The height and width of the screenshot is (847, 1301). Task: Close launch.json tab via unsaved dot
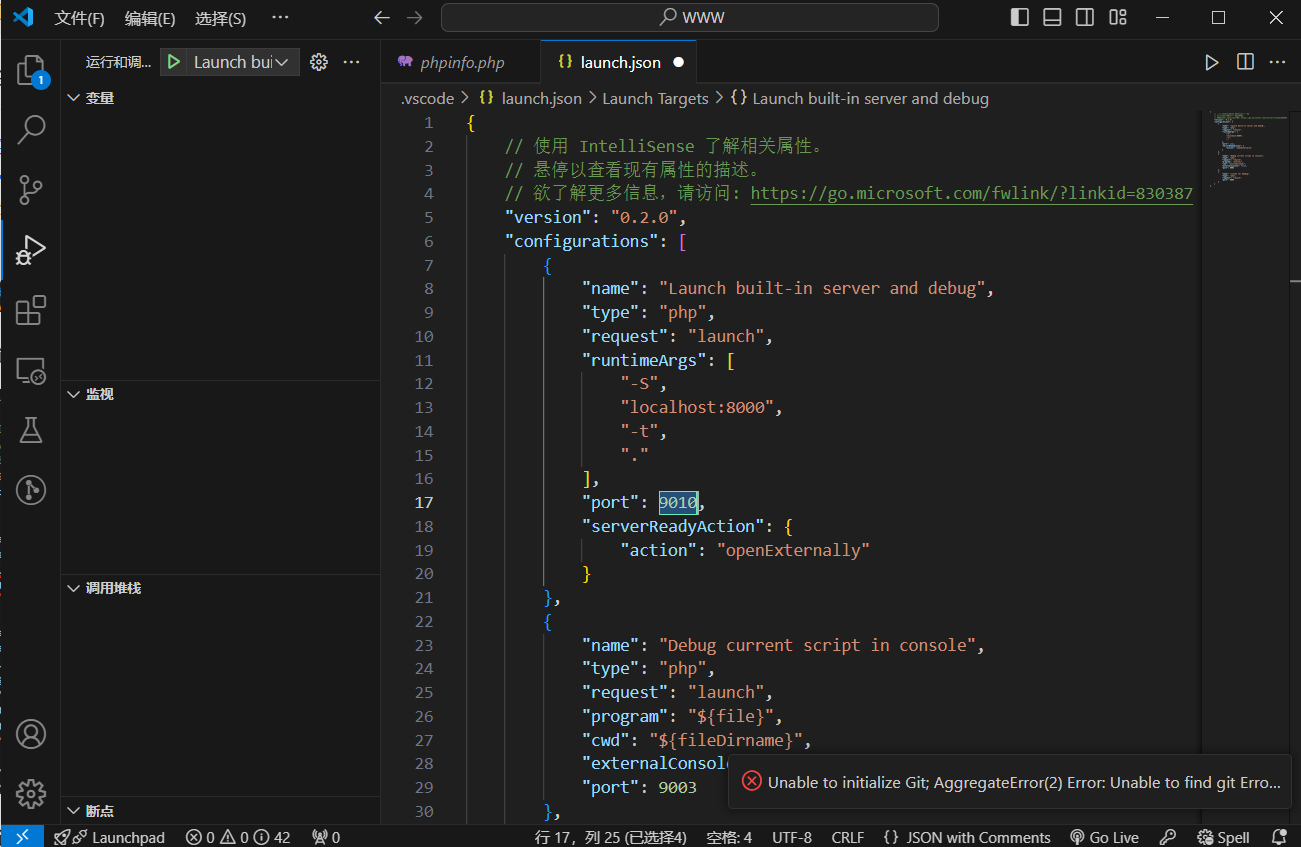678,62
